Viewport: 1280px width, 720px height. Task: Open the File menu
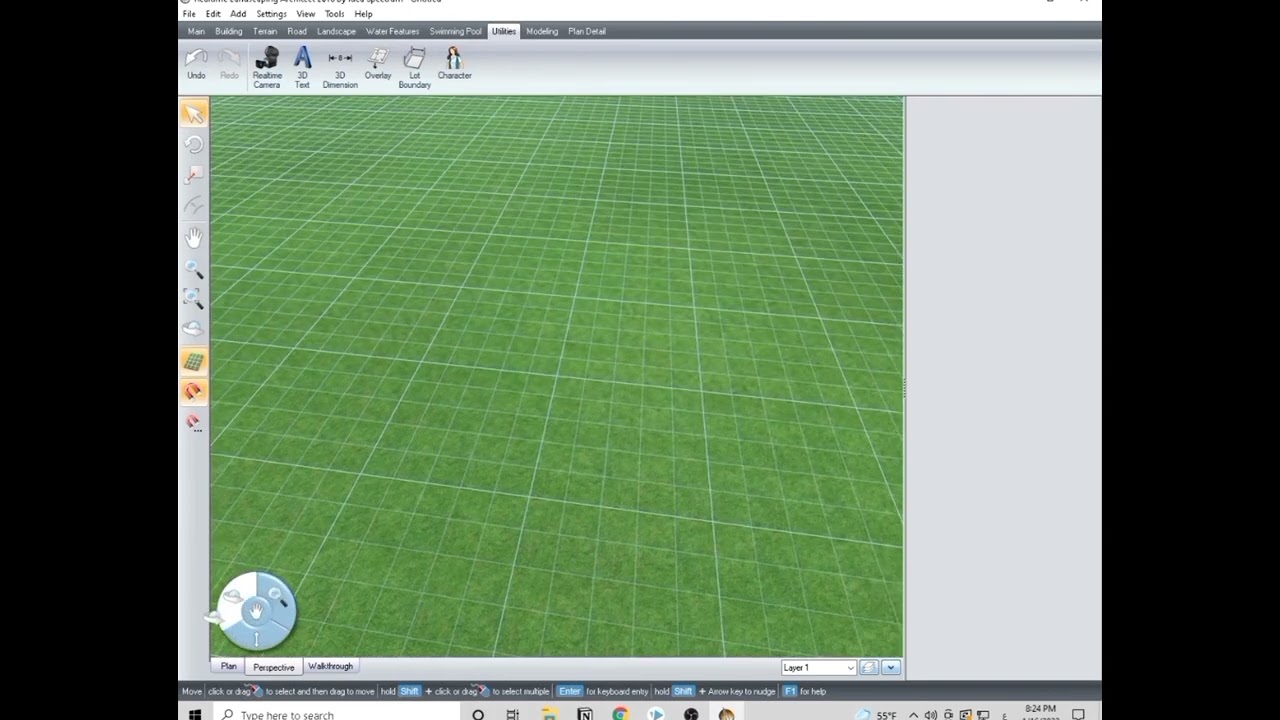pyautogui.click(x=189, y=14)
